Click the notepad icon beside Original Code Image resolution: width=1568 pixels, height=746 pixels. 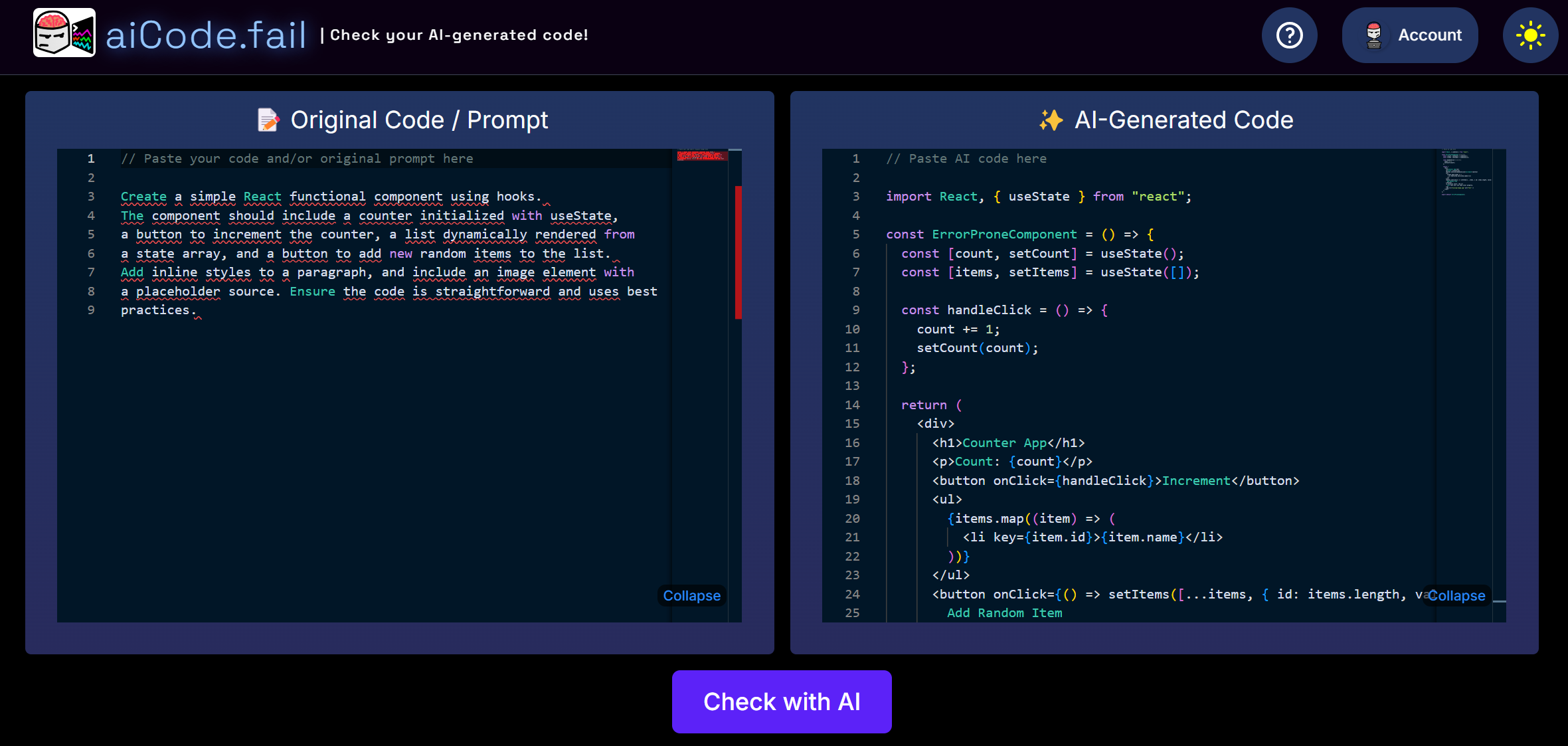268,120
